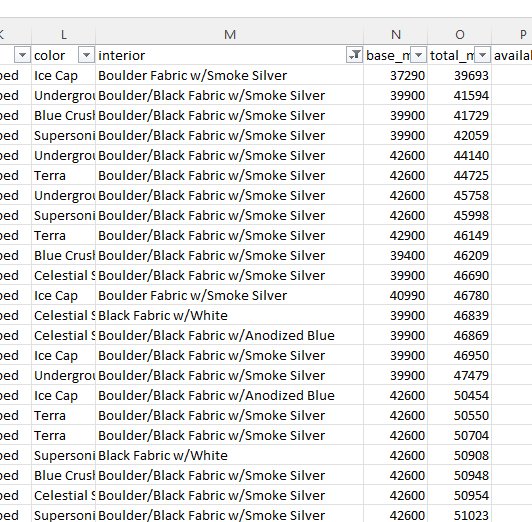Viewport: 532px width, 522px height.
Task: Select cell with total 46209
Action: 460,255
